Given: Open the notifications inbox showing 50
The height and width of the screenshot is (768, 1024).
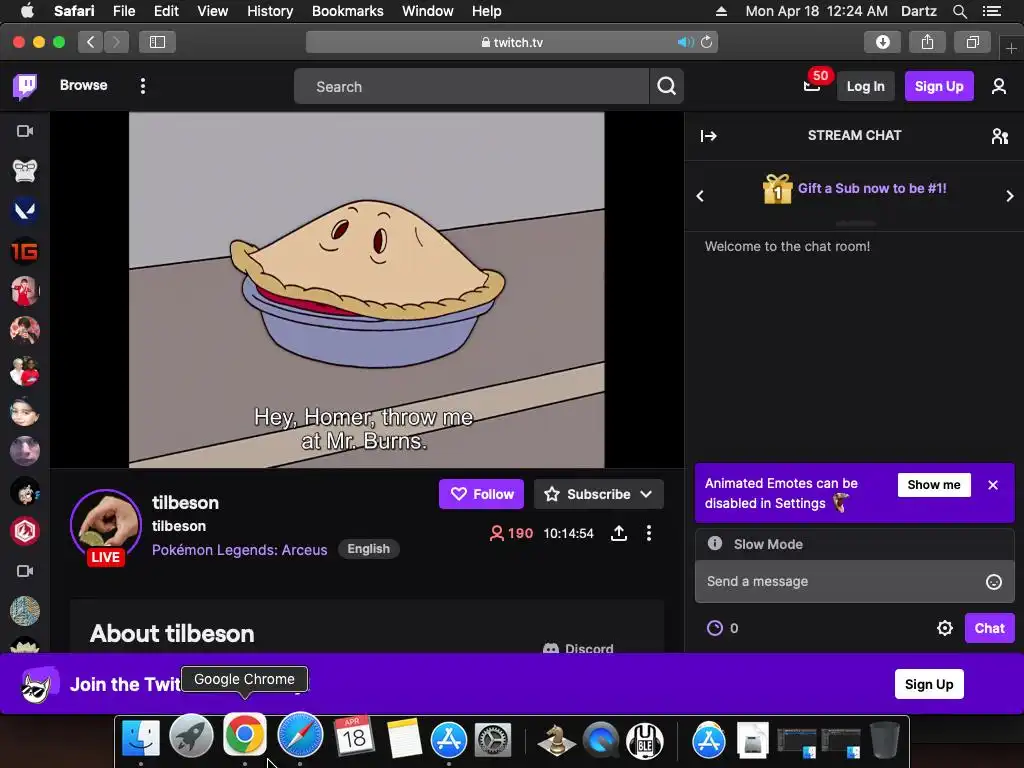Looking at the screenshot, I should (812, 86).
